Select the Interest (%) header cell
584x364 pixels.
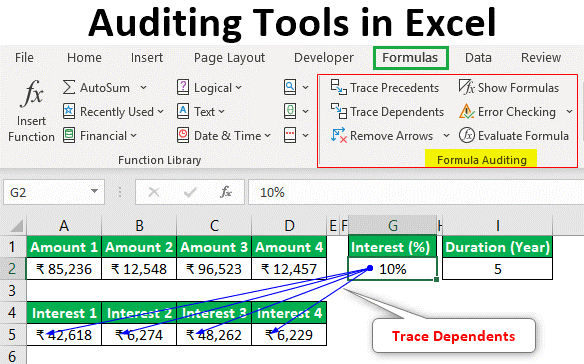point(393,247)
